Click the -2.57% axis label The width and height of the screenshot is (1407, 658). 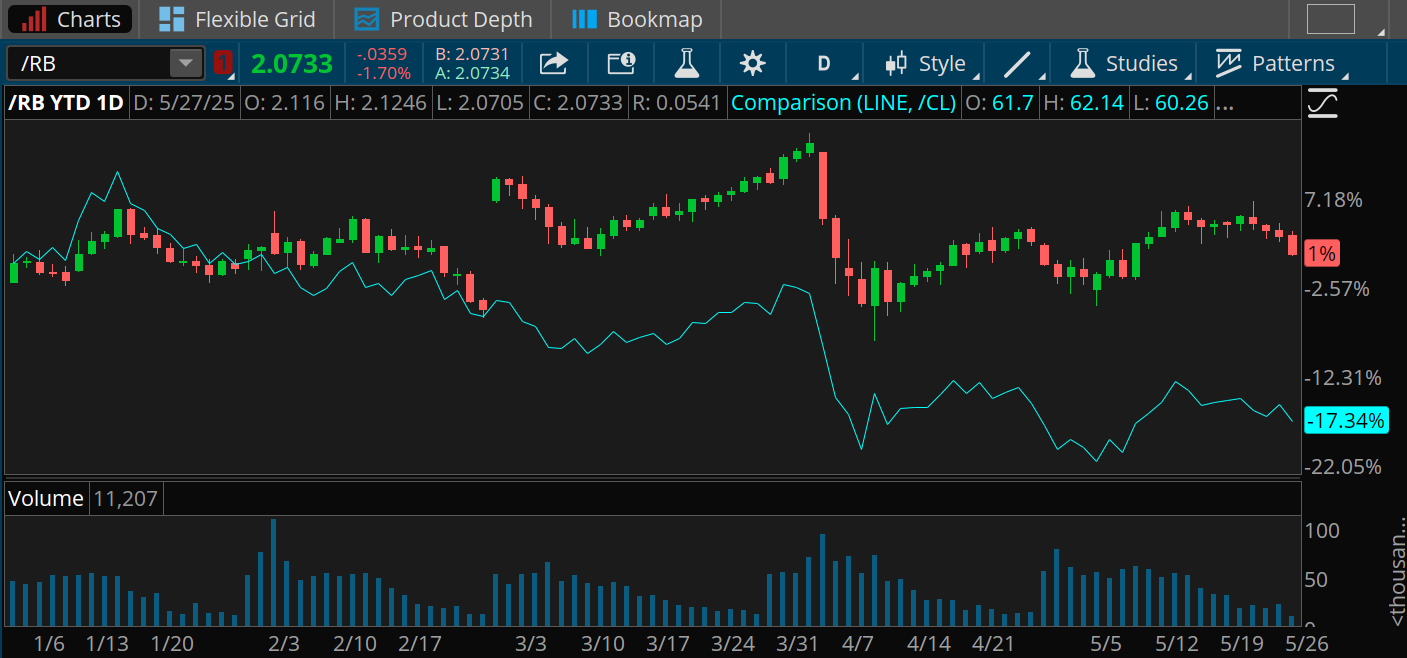click(1336, 289)
